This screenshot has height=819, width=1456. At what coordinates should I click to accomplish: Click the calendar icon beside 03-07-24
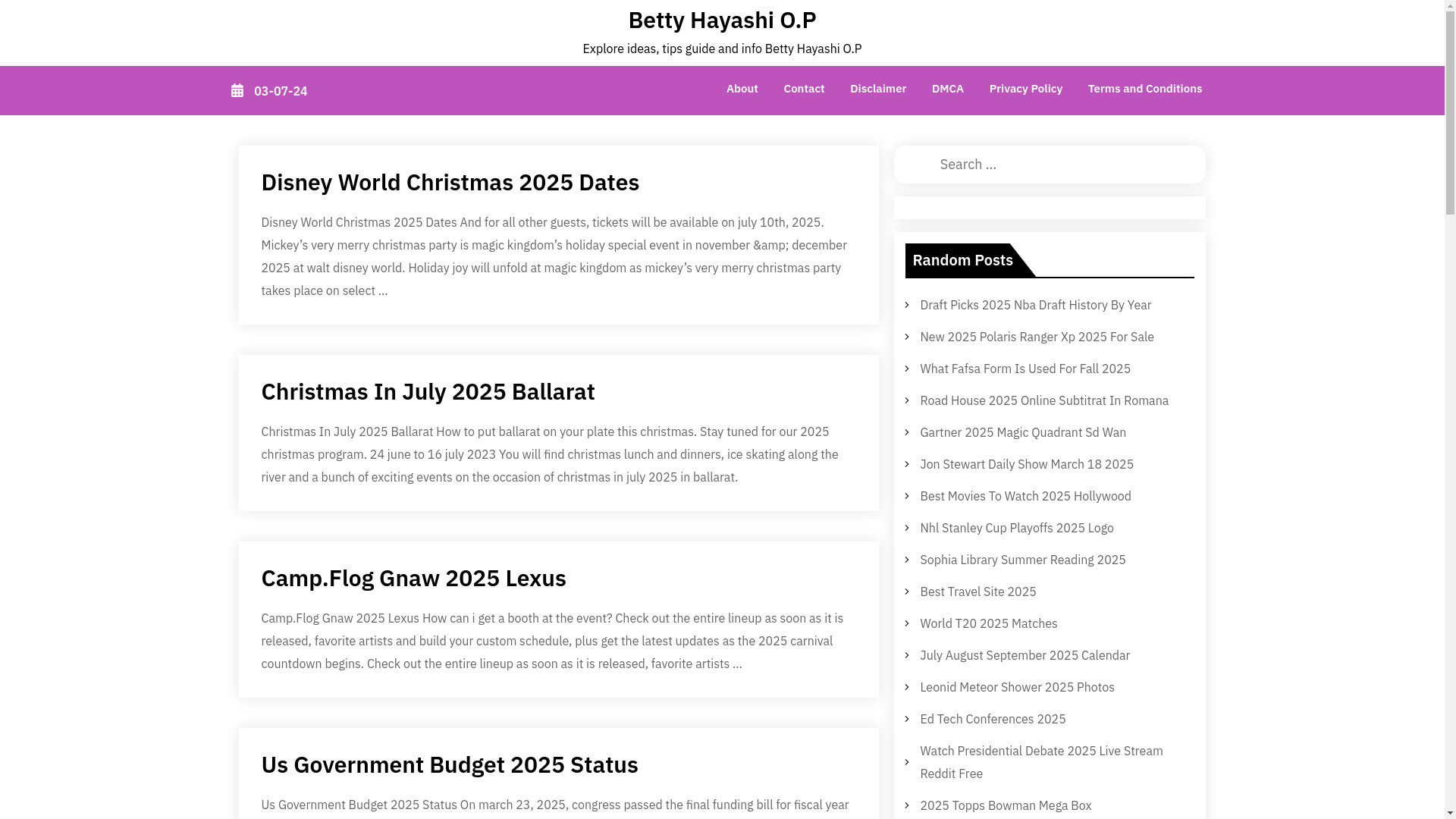[x=237, y=91]
